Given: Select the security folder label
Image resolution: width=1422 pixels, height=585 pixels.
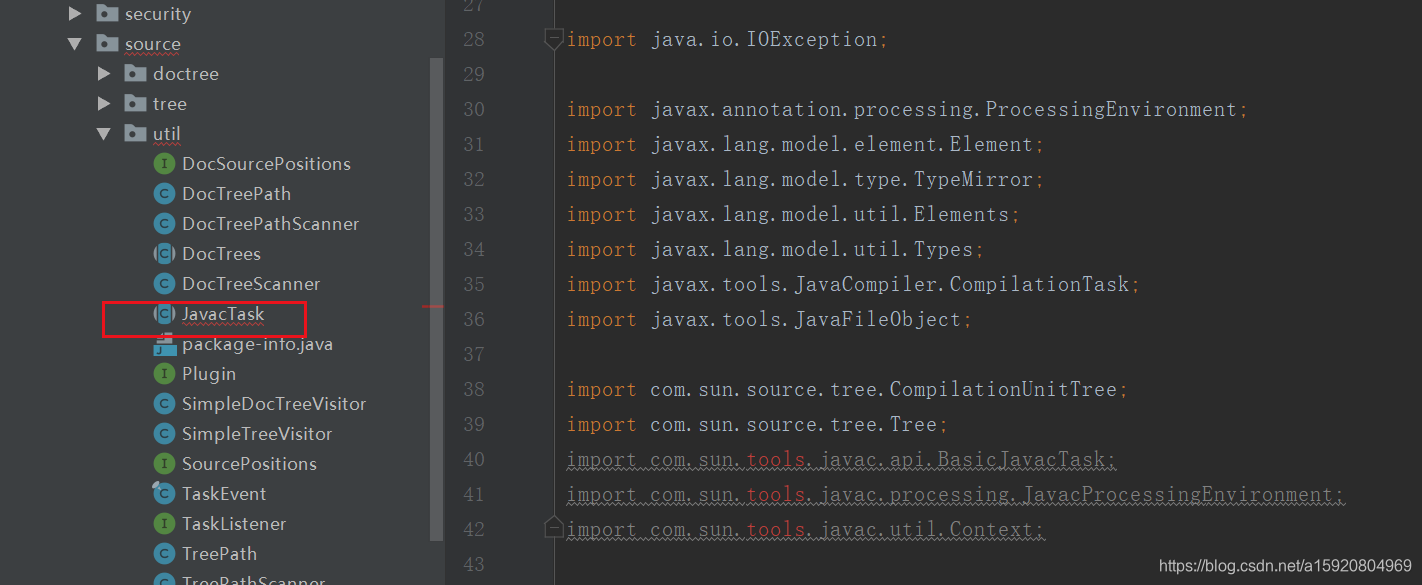Looking at the screenshot, I should [158, 14].
